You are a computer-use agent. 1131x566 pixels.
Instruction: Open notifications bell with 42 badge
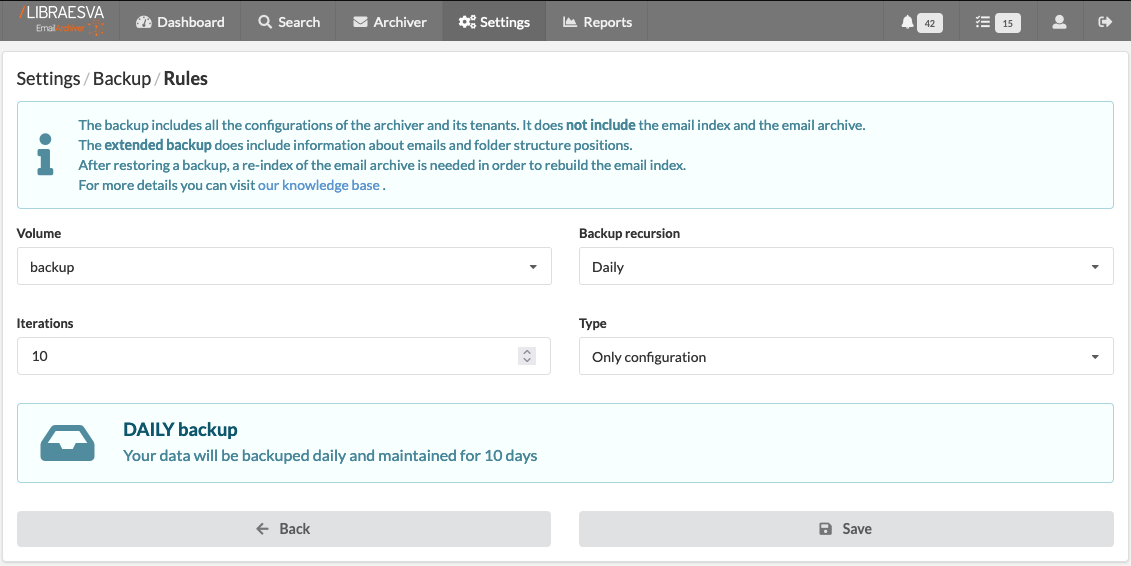921,22
